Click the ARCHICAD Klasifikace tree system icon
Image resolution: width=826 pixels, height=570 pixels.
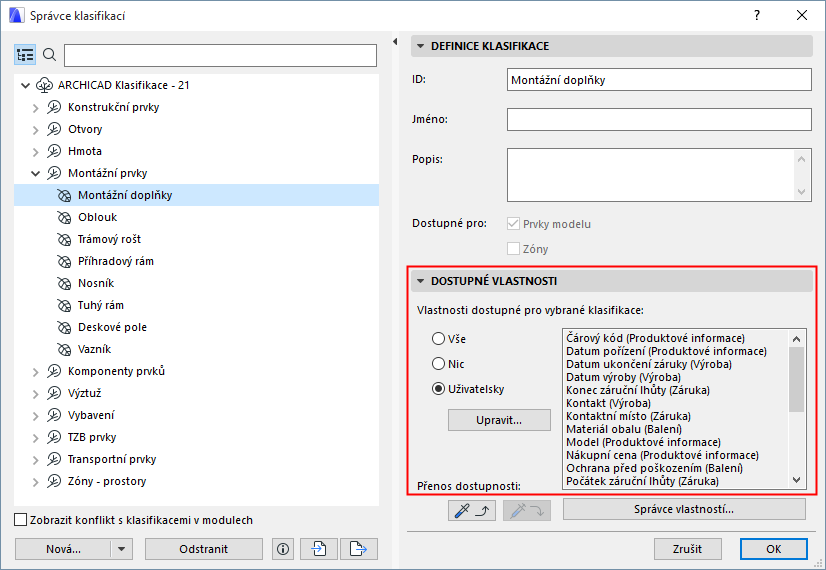pos(44,85)
